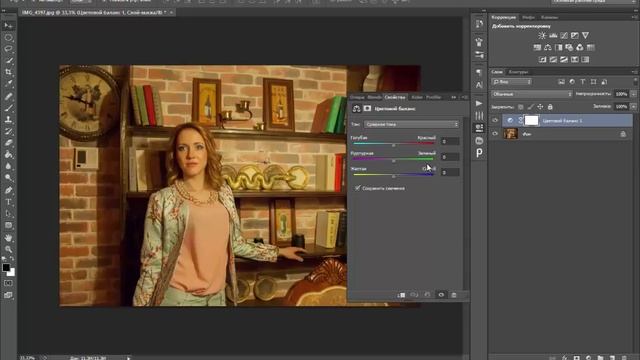Toggle lock image pixels
640x360 pixels.
tap(530, 107)
